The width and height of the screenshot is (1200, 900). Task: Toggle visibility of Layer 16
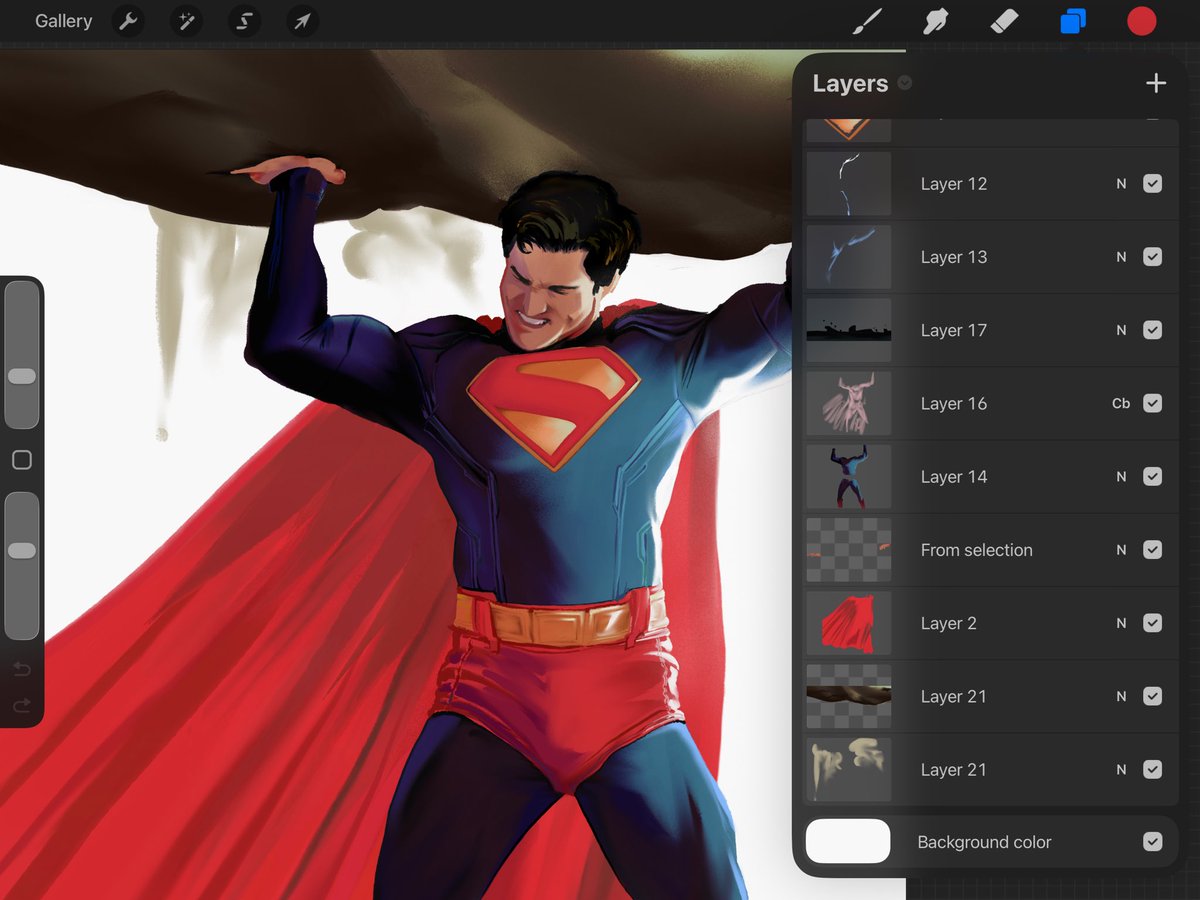pyautogui.click(x=1152, y=403)
